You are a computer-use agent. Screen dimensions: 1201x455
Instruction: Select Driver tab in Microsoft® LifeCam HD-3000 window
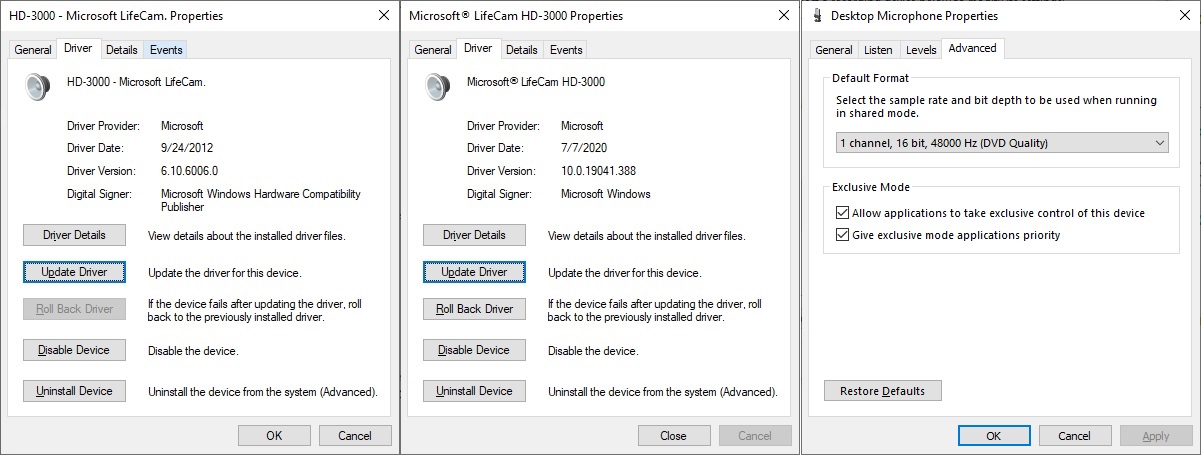pyautogui.click(x=478, y=48)
